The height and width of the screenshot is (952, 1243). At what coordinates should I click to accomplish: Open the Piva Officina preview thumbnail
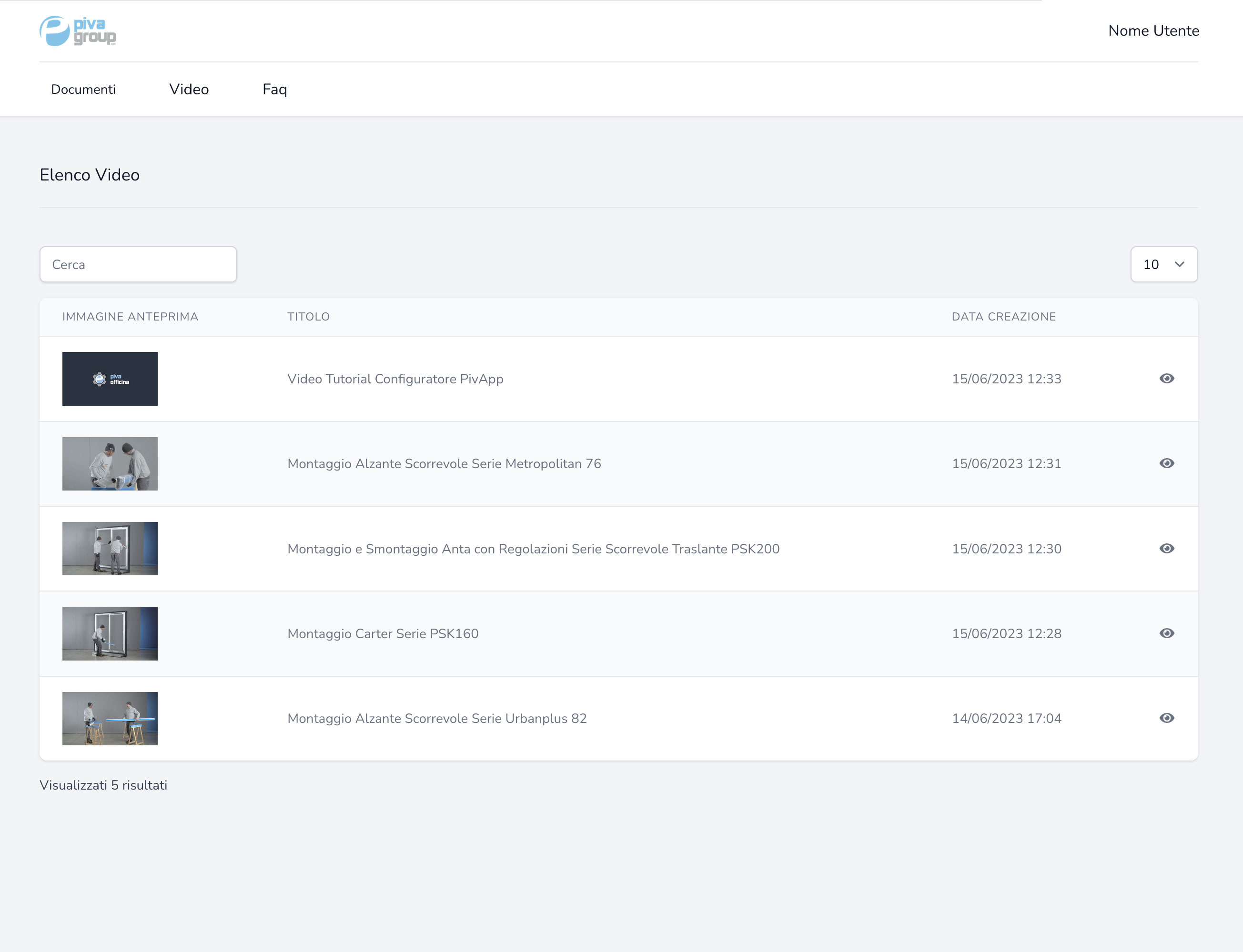pos(110,379)
